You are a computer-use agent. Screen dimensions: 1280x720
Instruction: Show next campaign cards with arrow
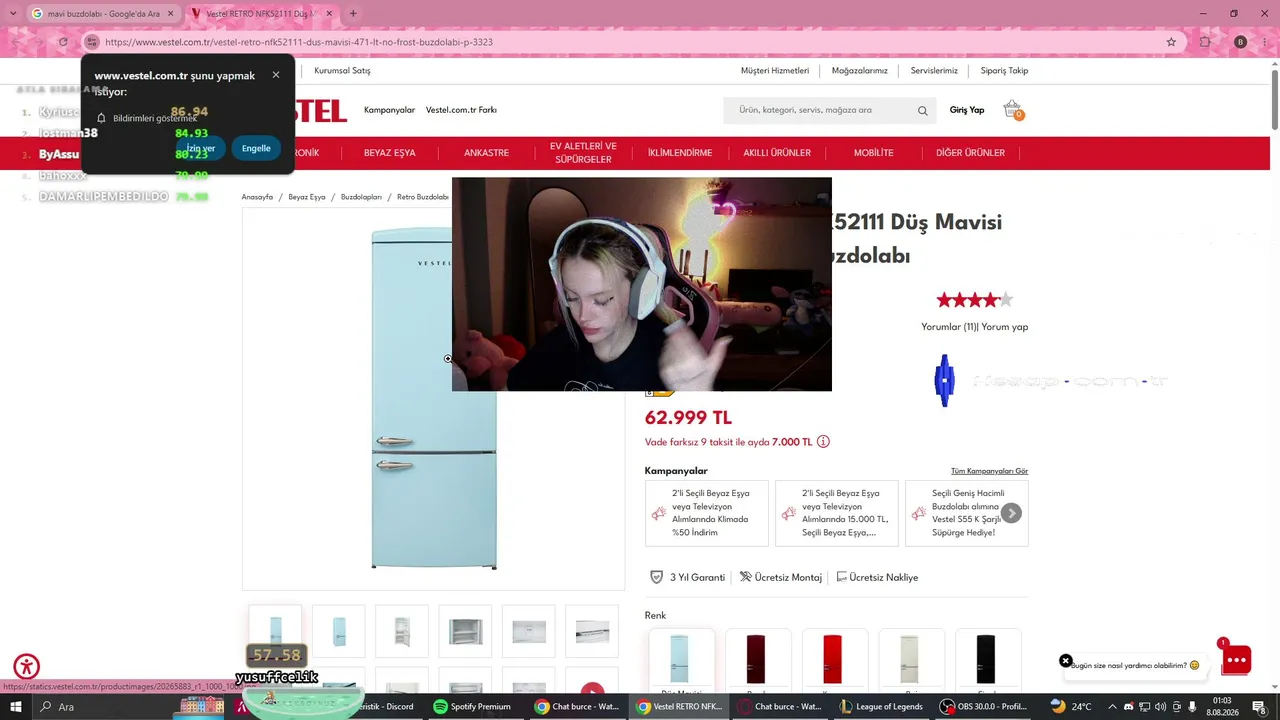(1011, 513)
